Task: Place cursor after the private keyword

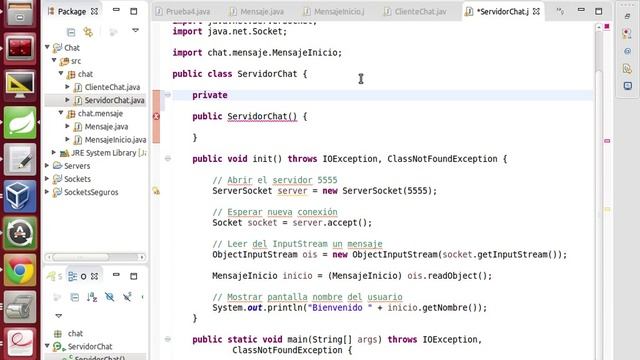Action: pyautogui.click(x=228, y=95)
